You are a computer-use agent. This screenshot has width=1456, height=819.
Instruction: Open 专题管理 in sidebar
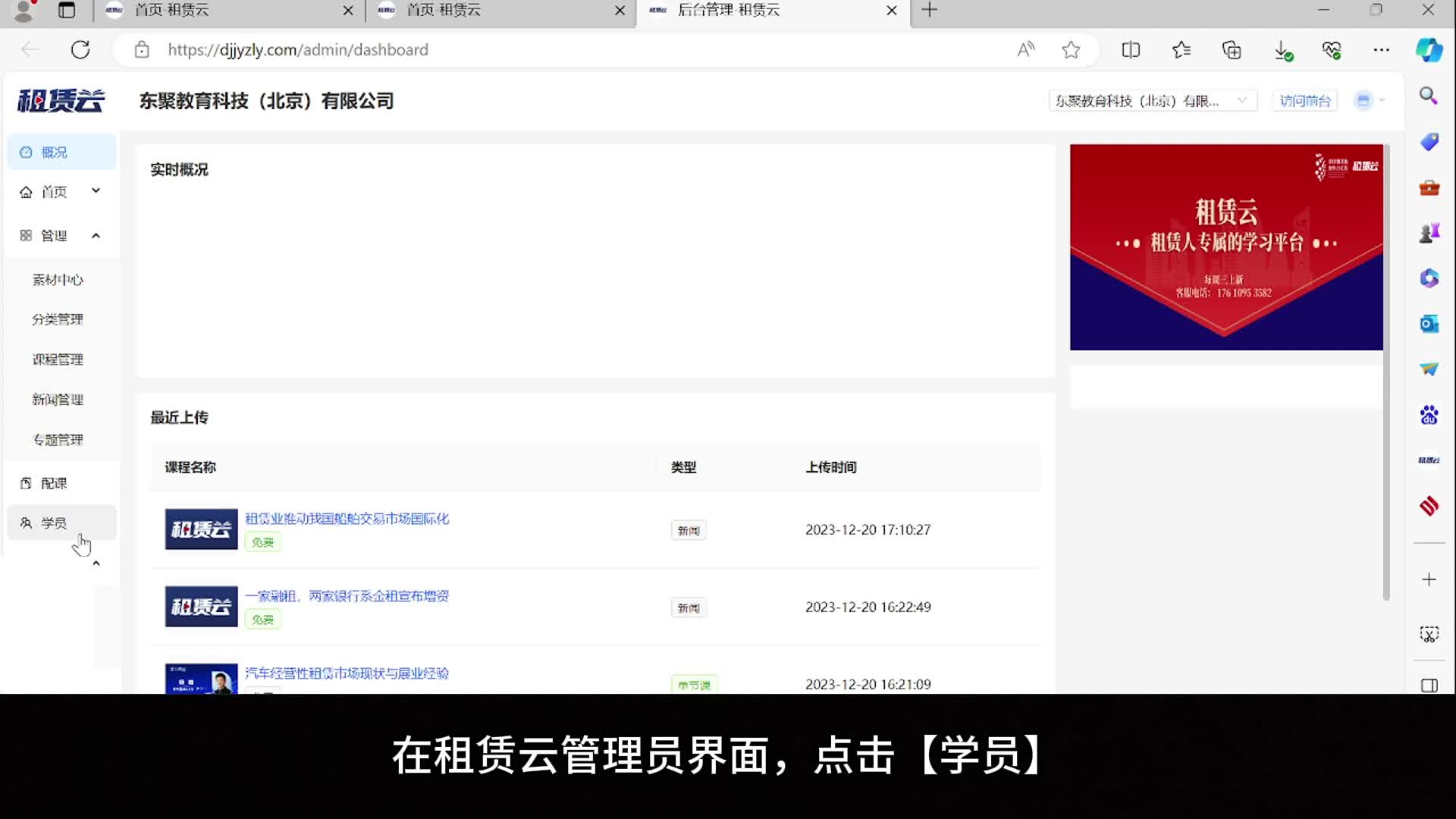pyautogui.click(x=58, y=440)
